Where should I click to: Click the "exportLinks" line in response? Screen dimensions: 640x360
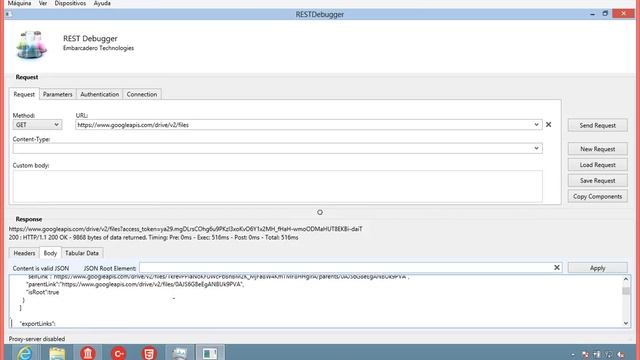pos(38,324)
